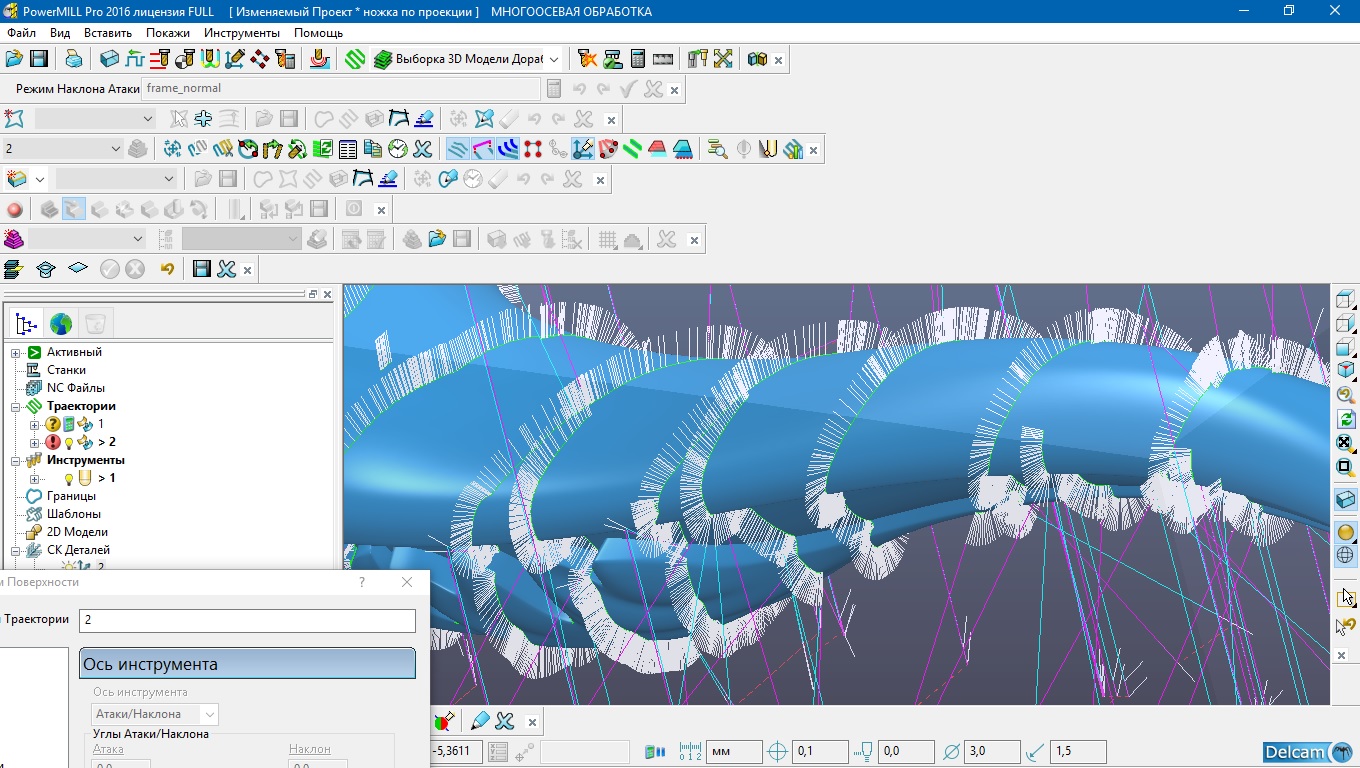Click the wireframe view globe icon
This screenshot has width=1360, height=768.
click(x=1345, y=556)
